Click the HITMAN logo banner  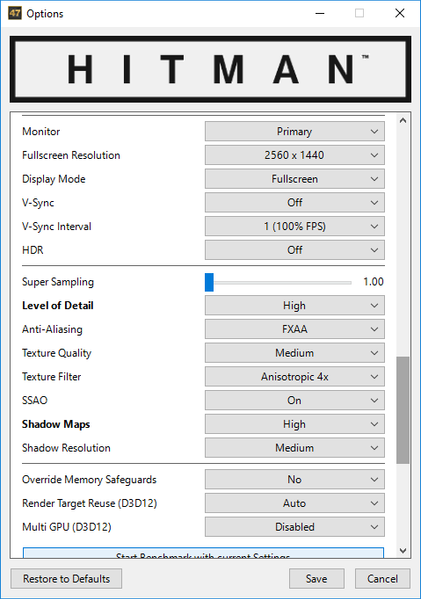(x=210, y=69)
